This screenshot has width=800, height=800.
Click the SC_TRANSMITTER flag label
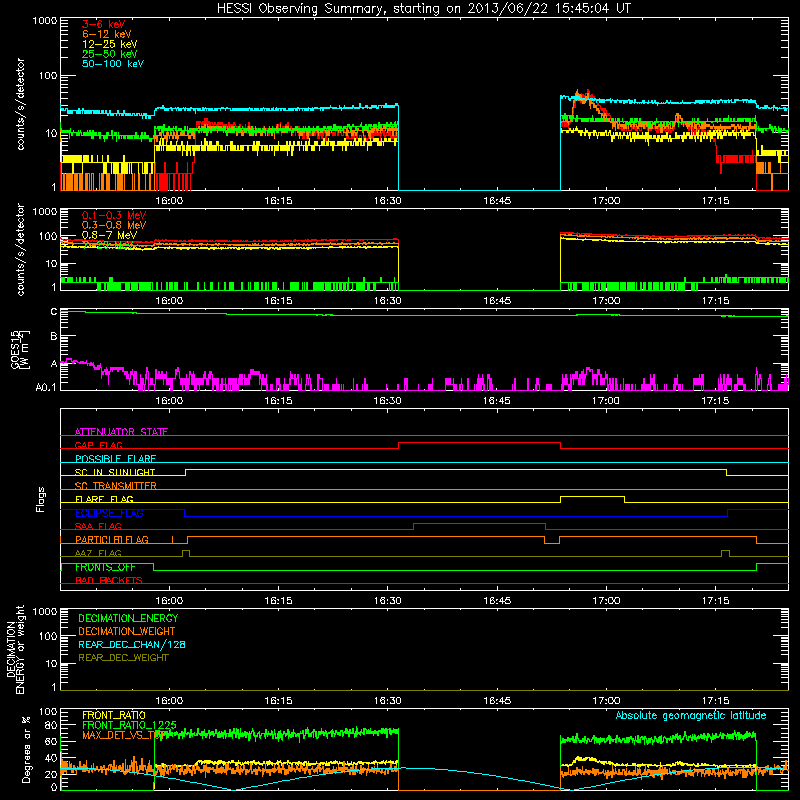pos(115,485)
